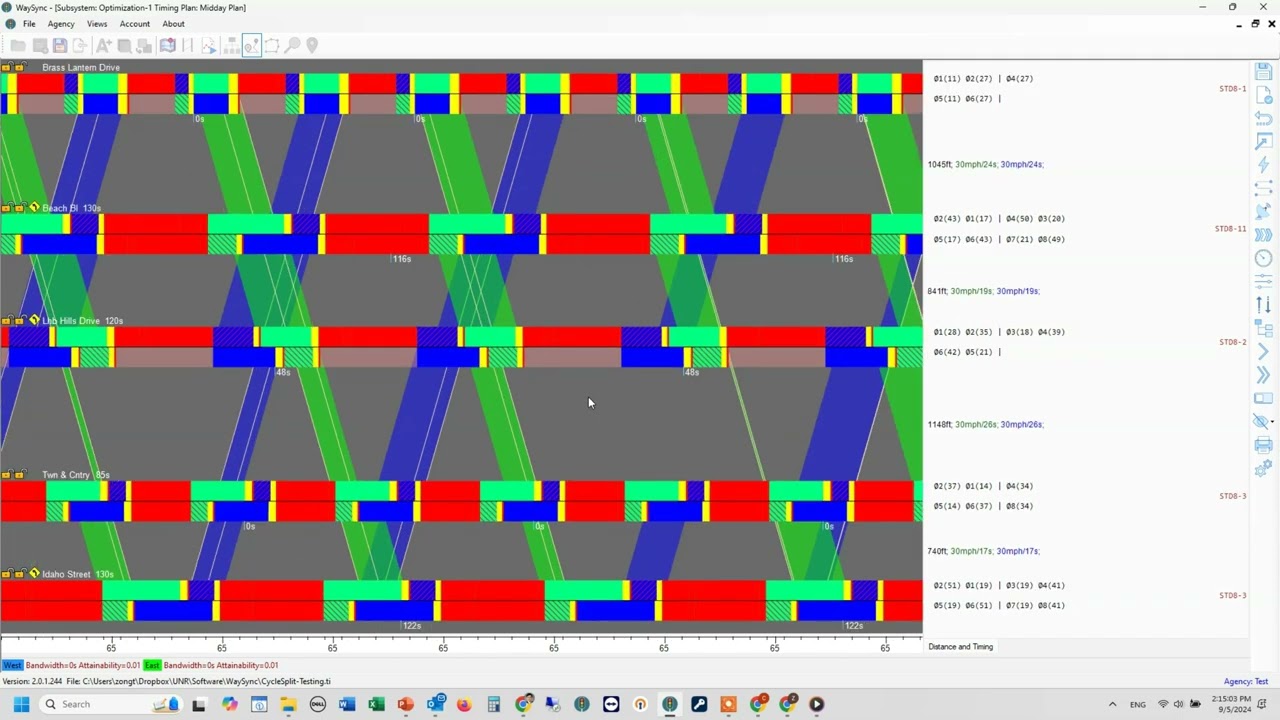Click the save icon in right sidebar
Image resolution: width=1280 pixels, height=720 pixels.
coord(1264,72)
